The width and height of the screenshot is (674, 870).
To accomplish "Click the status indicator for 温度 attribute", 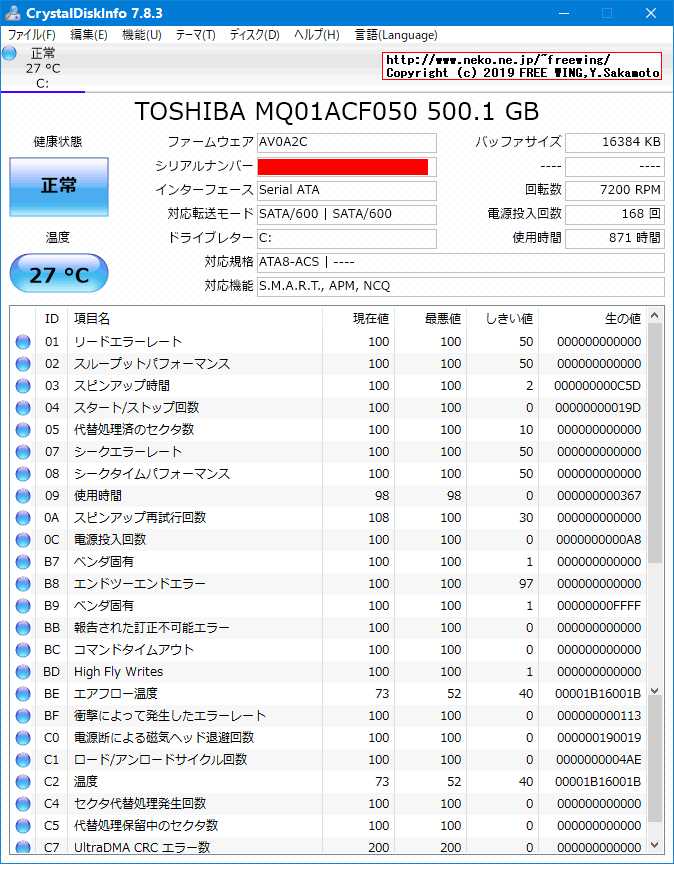I will 24,781.
